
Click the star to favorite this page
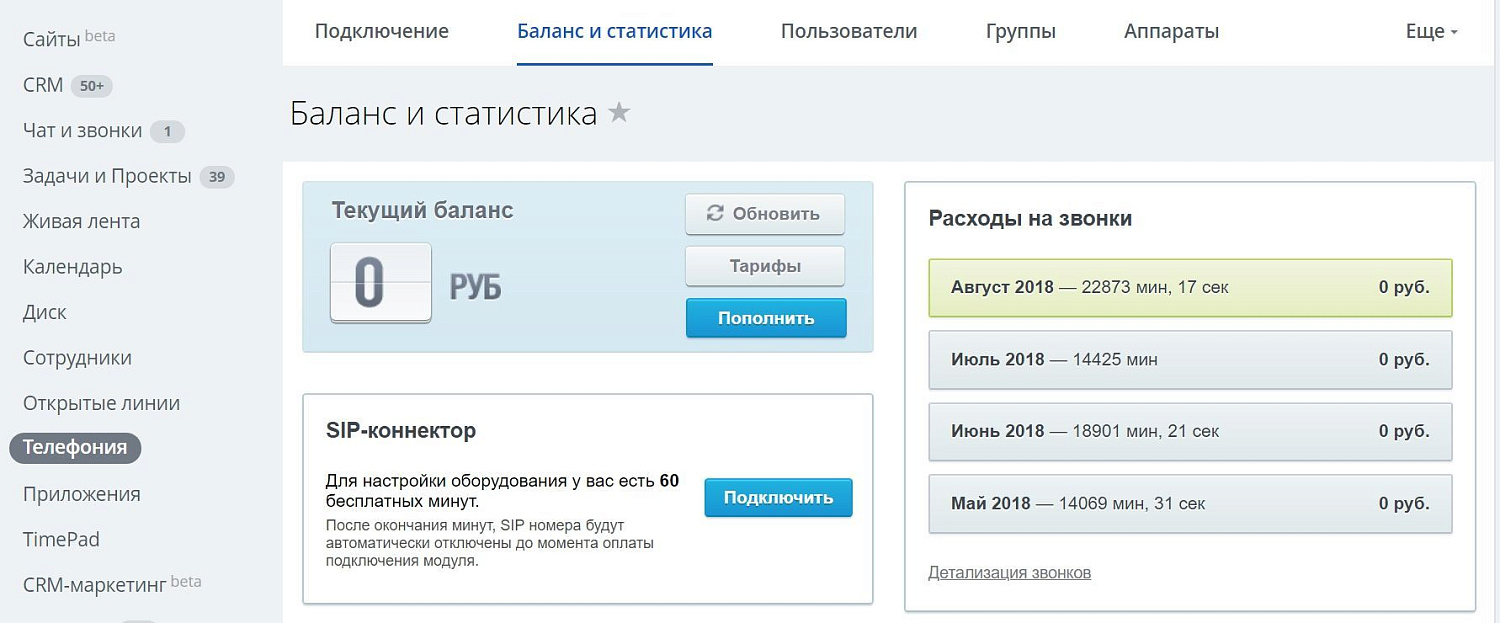pos(619,113)
